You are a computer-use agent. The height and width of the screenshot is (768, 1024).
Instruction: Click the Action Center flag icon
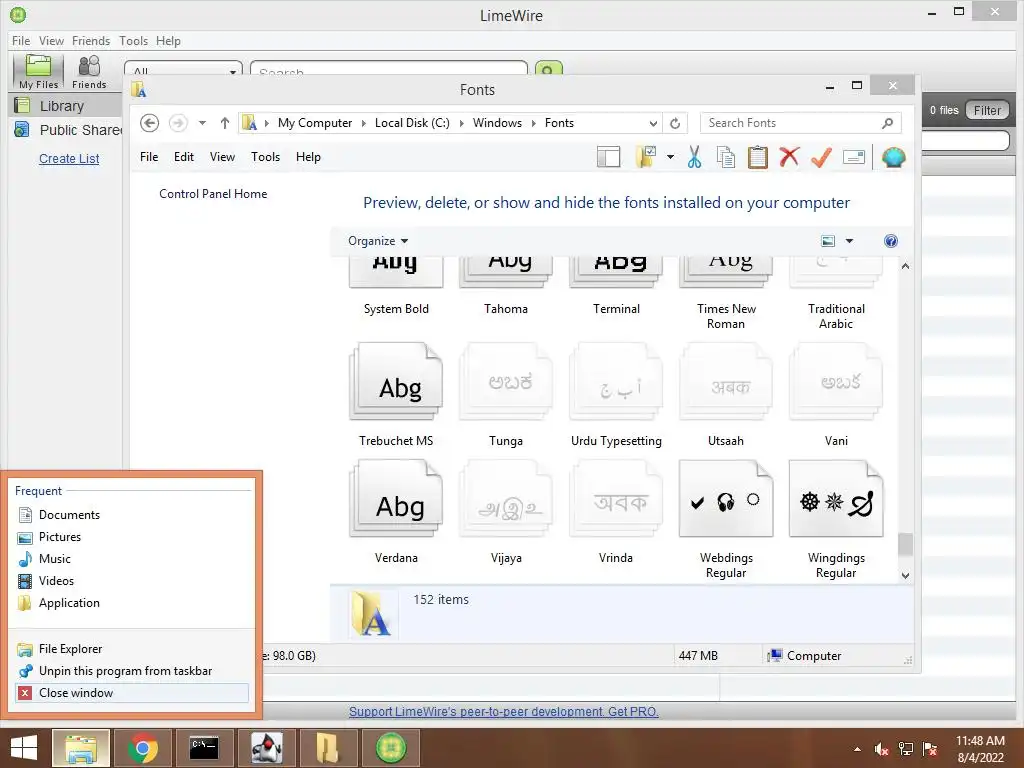[x=930, y=749]
